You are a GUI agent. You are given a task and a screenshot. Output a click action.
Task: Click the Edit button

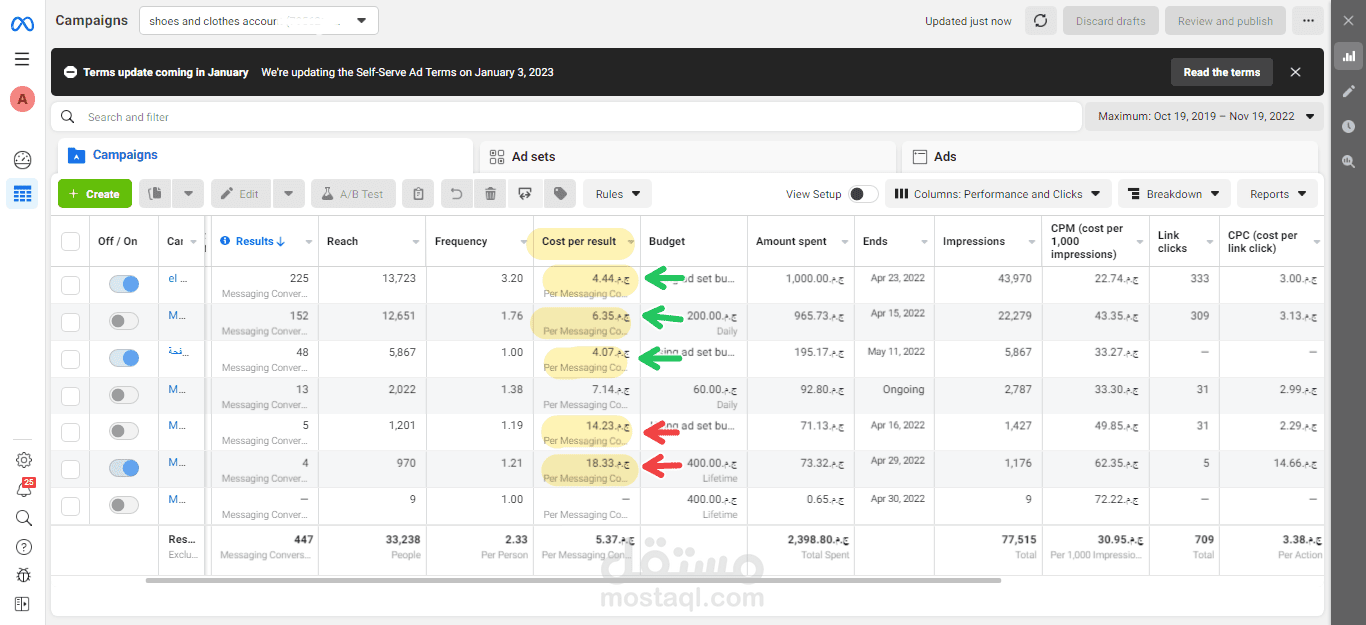point(241,194)
